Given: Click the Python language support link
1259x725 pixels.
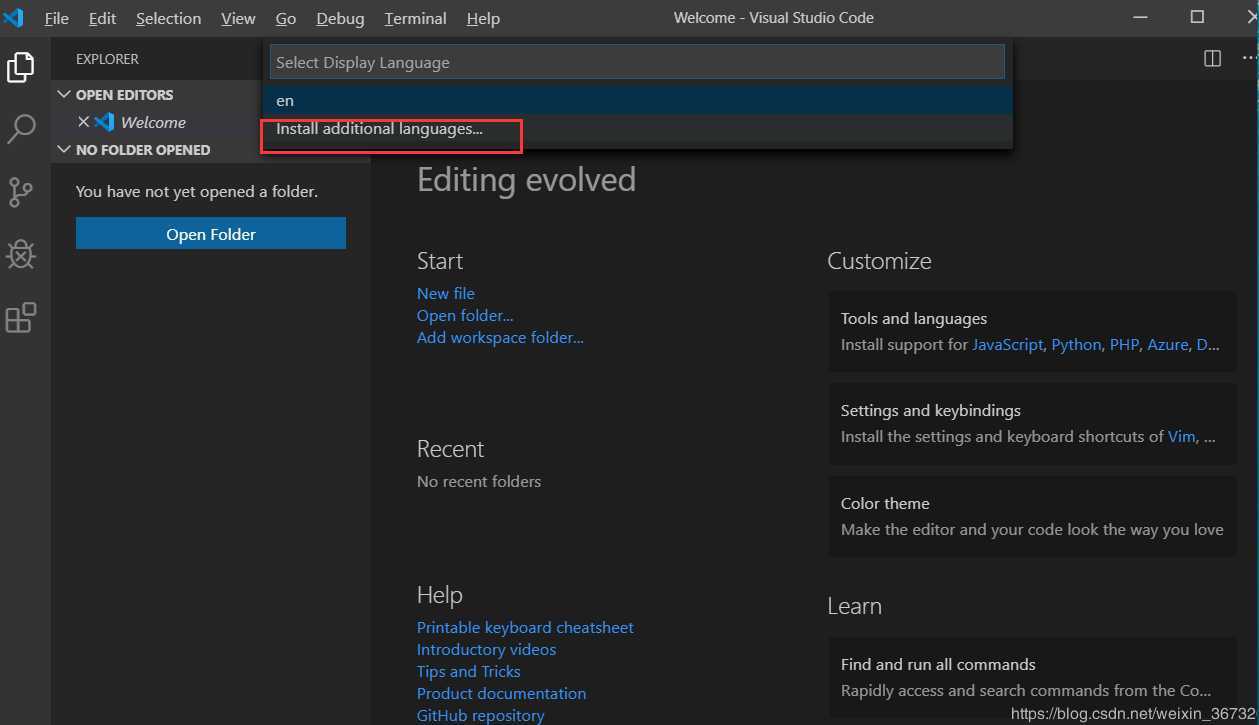Looking at the screenshot, I should 1076,344.
